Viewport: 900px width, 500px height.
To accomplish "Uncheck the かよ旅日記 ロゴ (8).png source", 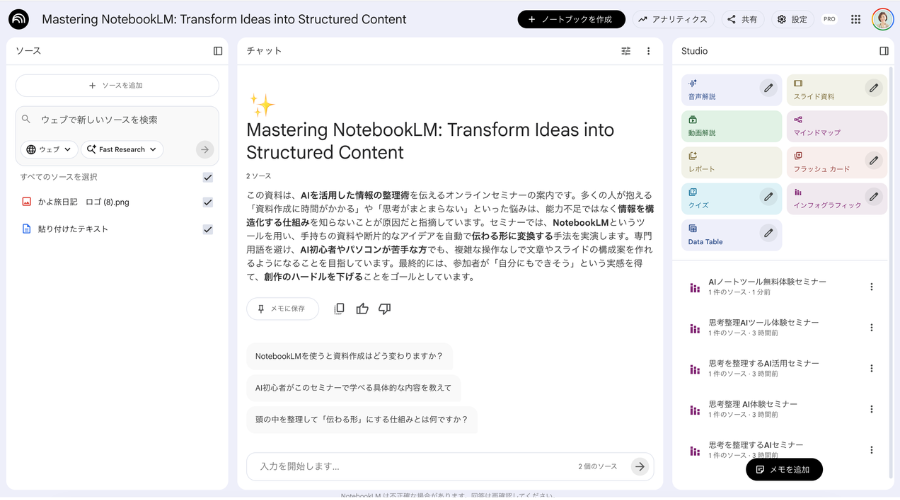I will click(x=208, y=202).
